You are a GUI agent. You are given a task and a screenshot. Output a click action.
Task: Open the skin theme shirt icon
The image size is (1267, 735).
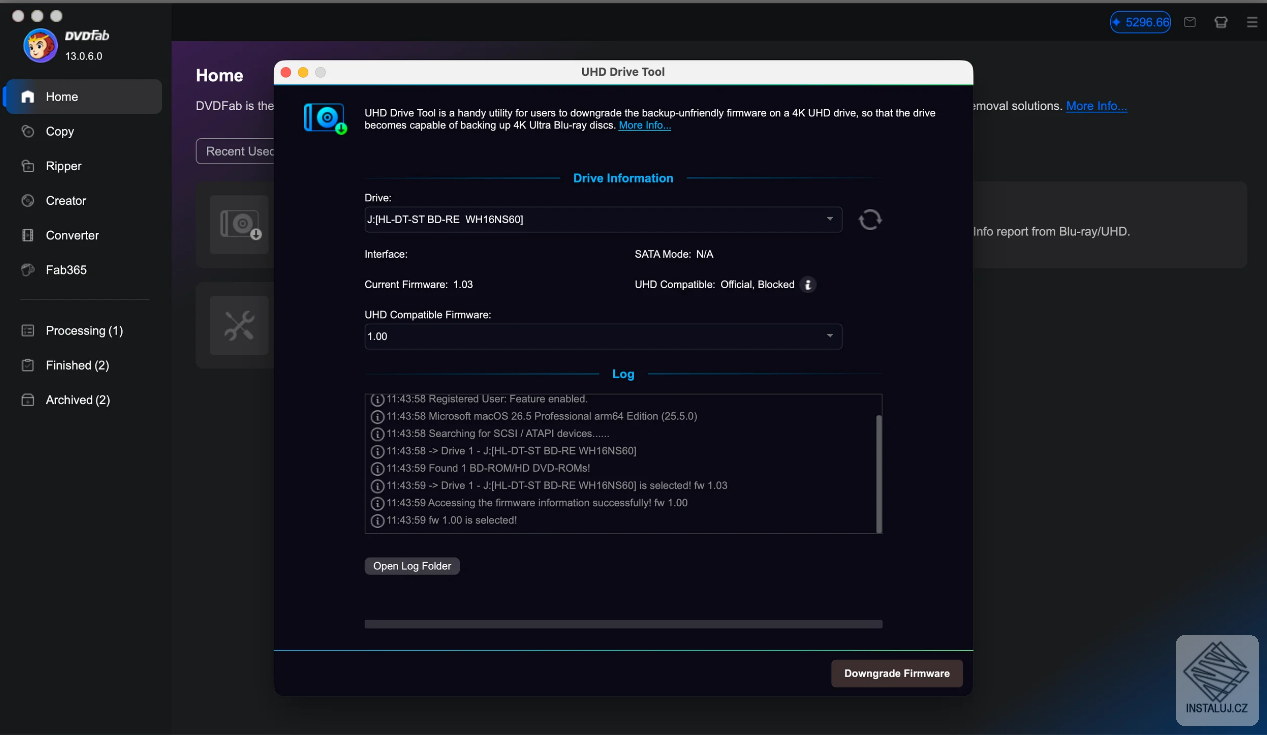pyautogui.click(x=1221, y=22)
